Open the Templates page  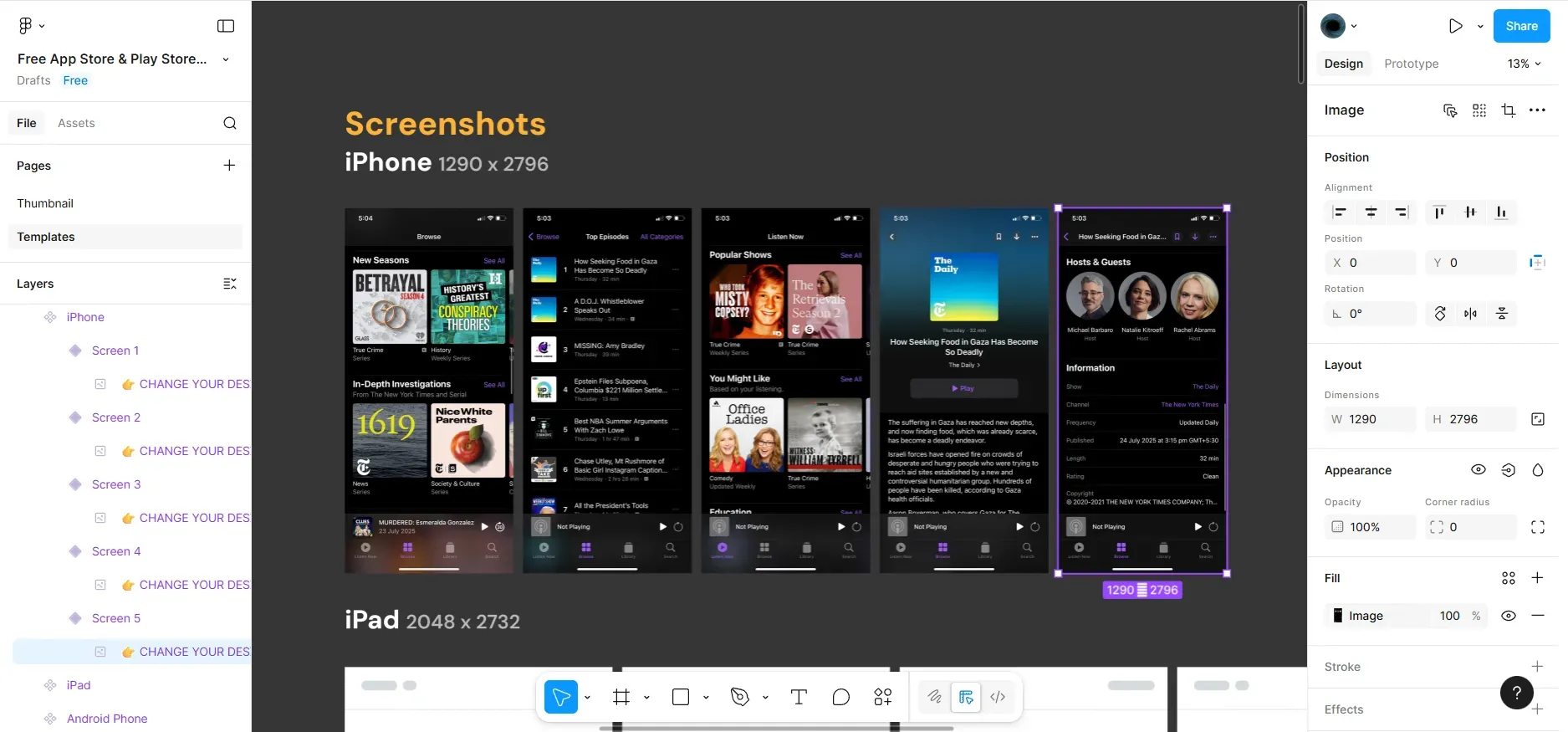[125, 237]
